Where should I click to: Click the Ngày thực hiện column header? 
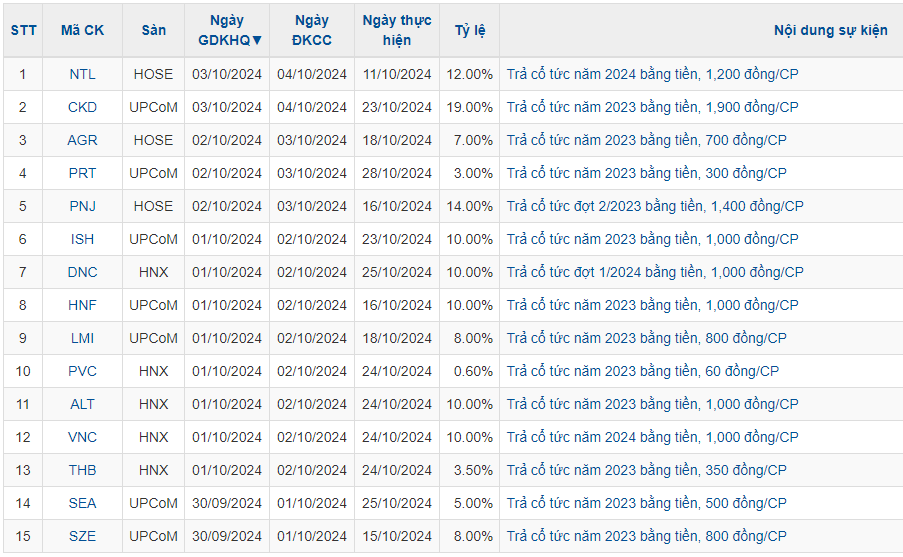tap(397, 30)
